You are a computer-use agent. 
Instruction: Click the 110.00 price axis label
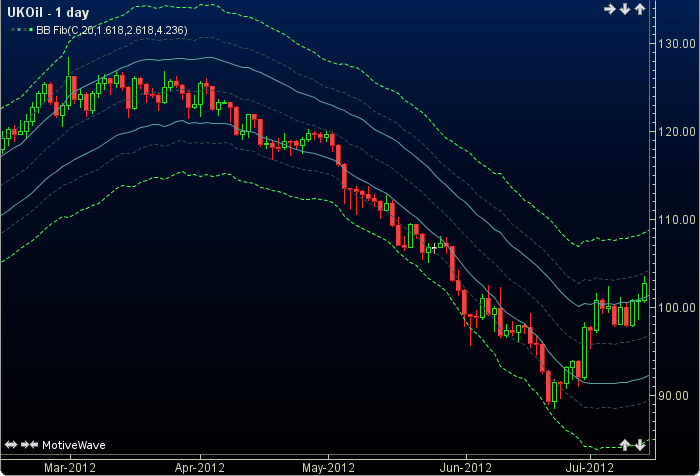(x=677, y=220)
